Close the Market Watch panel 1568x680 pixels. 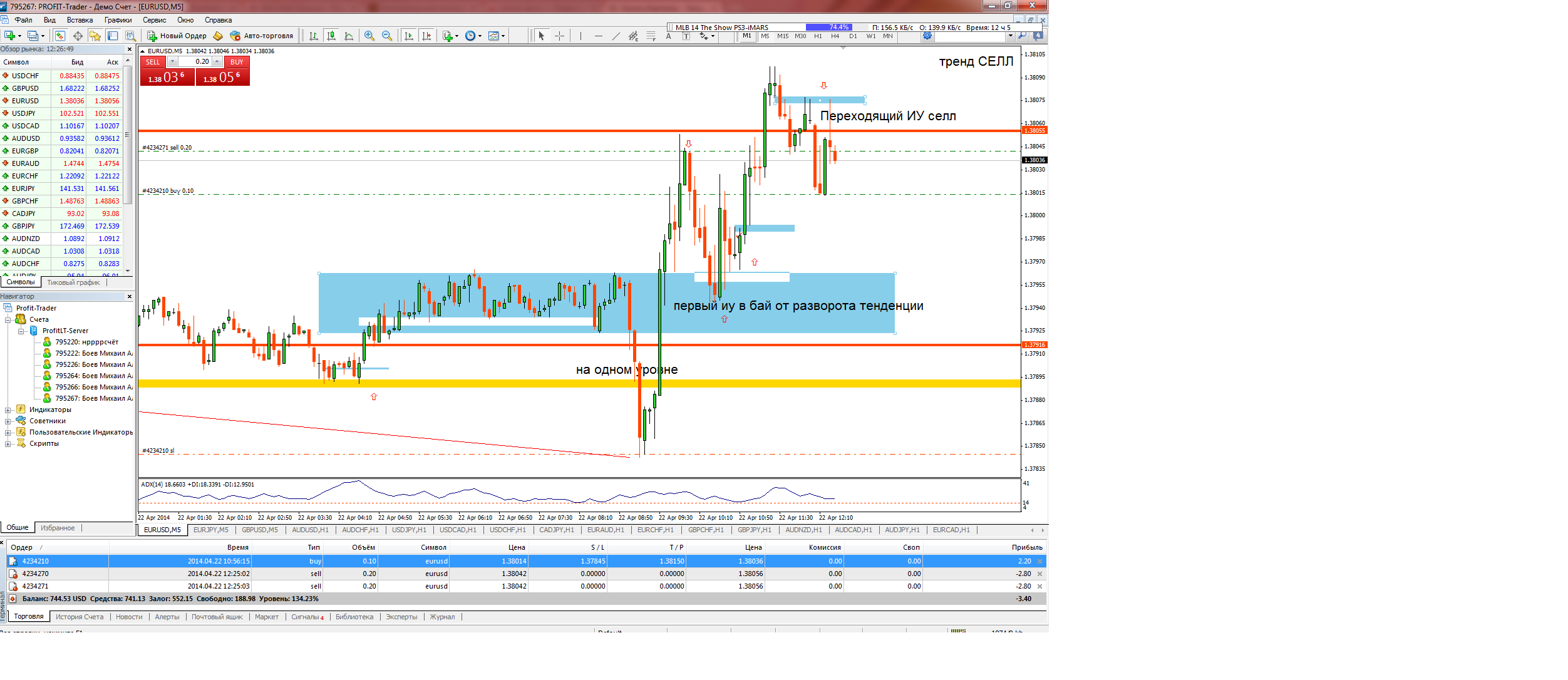tap(130, 49)
